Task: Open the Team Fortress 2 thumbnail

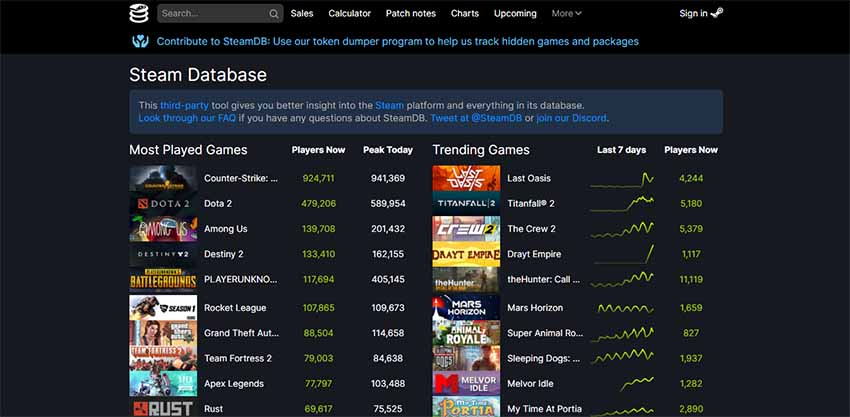Action: pos(163,358)
